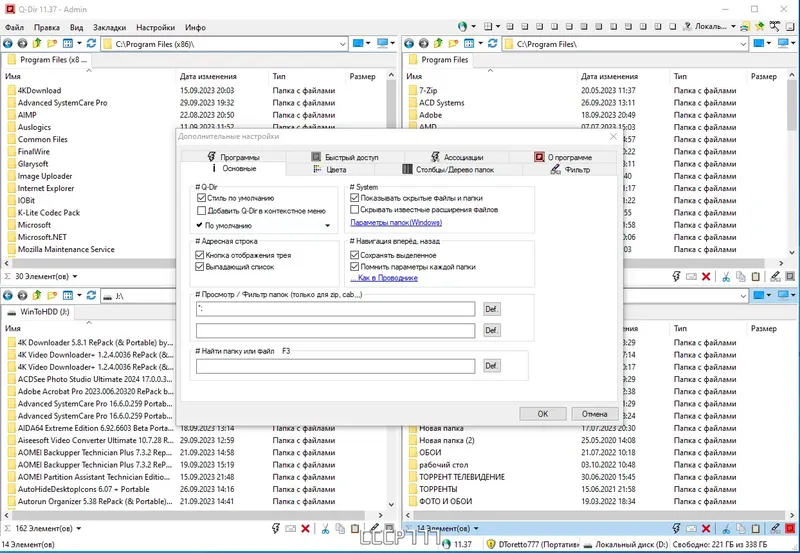Go back in the J:\ pane
The image size is (800, 553).
[x=8, y=295]
